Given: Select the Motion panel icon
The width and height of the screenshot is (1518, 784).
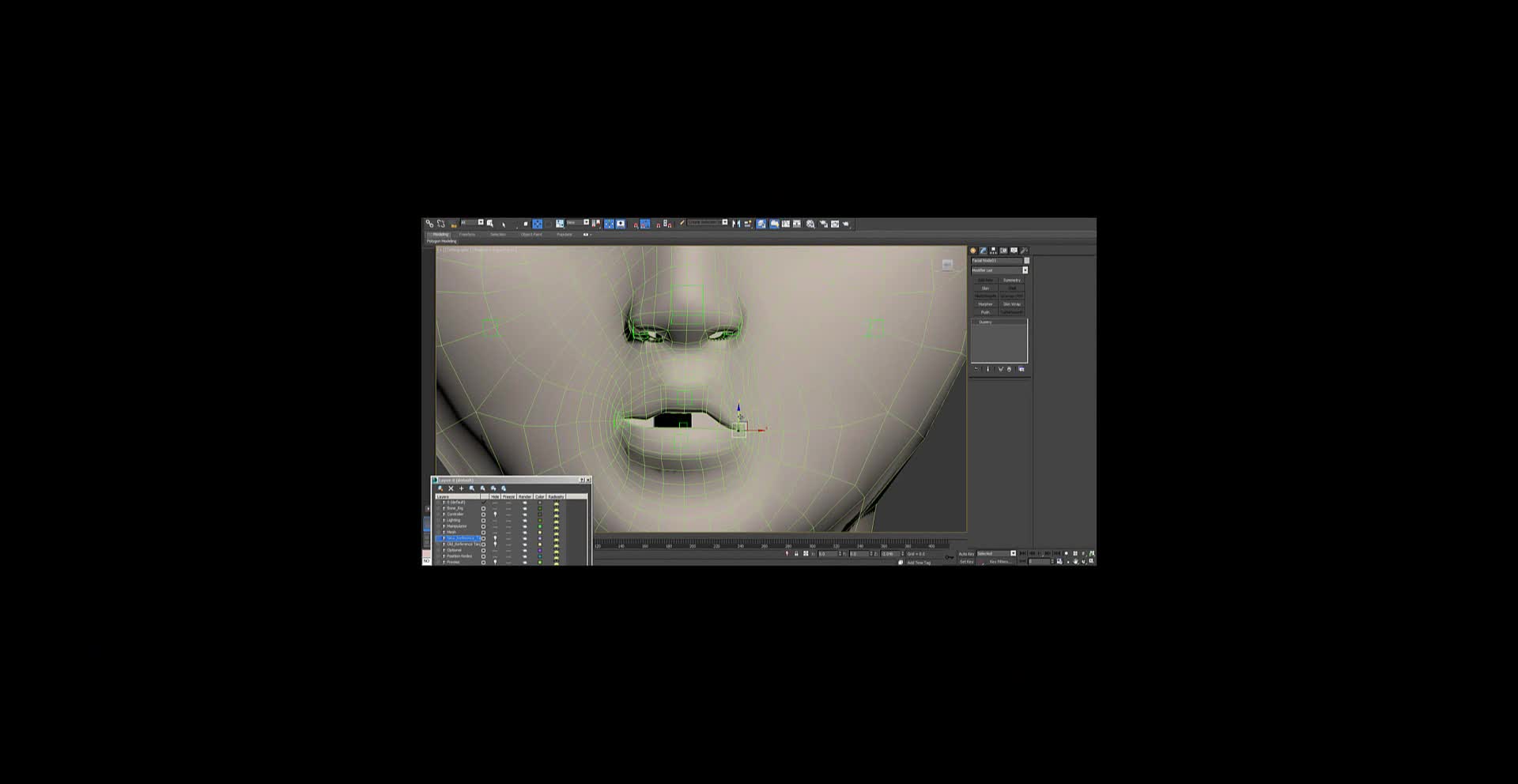Looking at the screenshot, I should [x=1003, y=251].
